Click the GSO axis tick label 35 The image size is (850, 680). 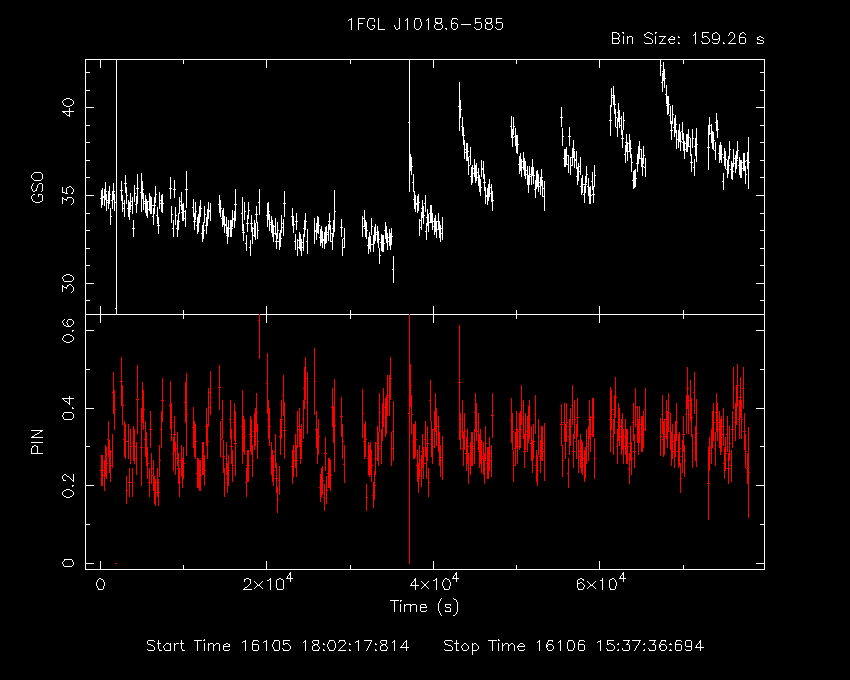click(69, 195)
